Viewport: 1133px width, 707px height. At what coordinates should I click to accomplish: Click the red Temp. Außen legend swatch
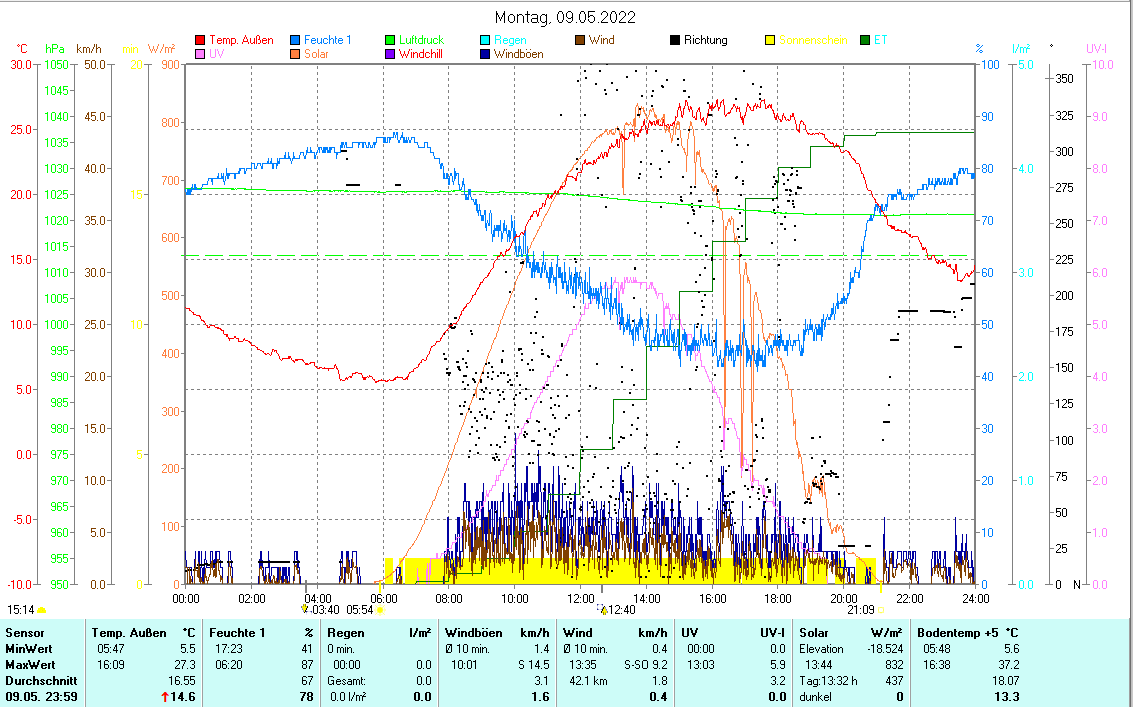tap(200, 41)
